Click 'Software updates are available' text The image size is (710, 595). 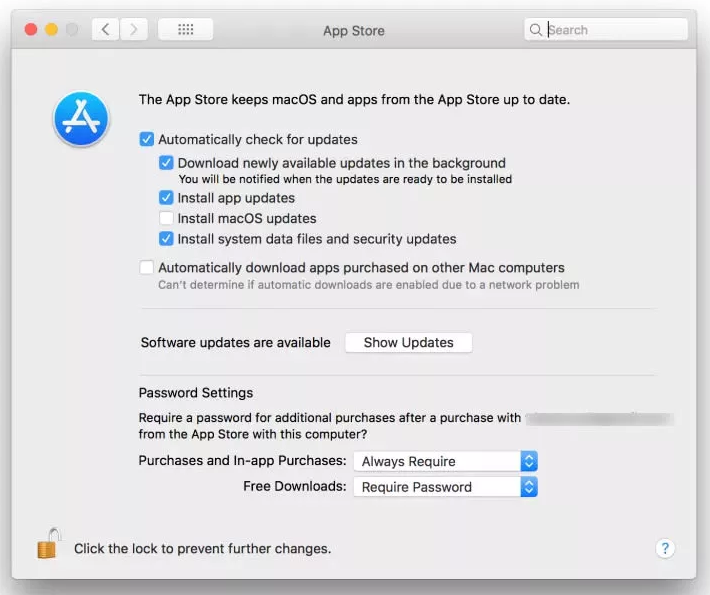tap(235, 343)
